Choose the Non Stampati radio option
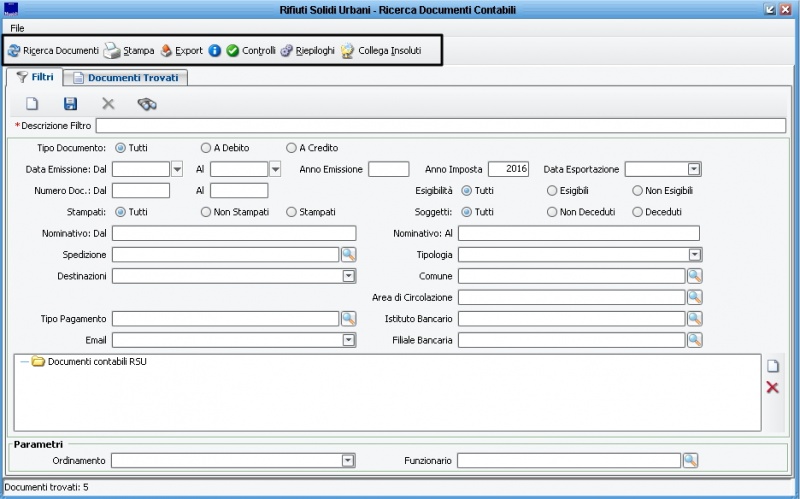Screen dimensions: 800x499 pos(206,212)
